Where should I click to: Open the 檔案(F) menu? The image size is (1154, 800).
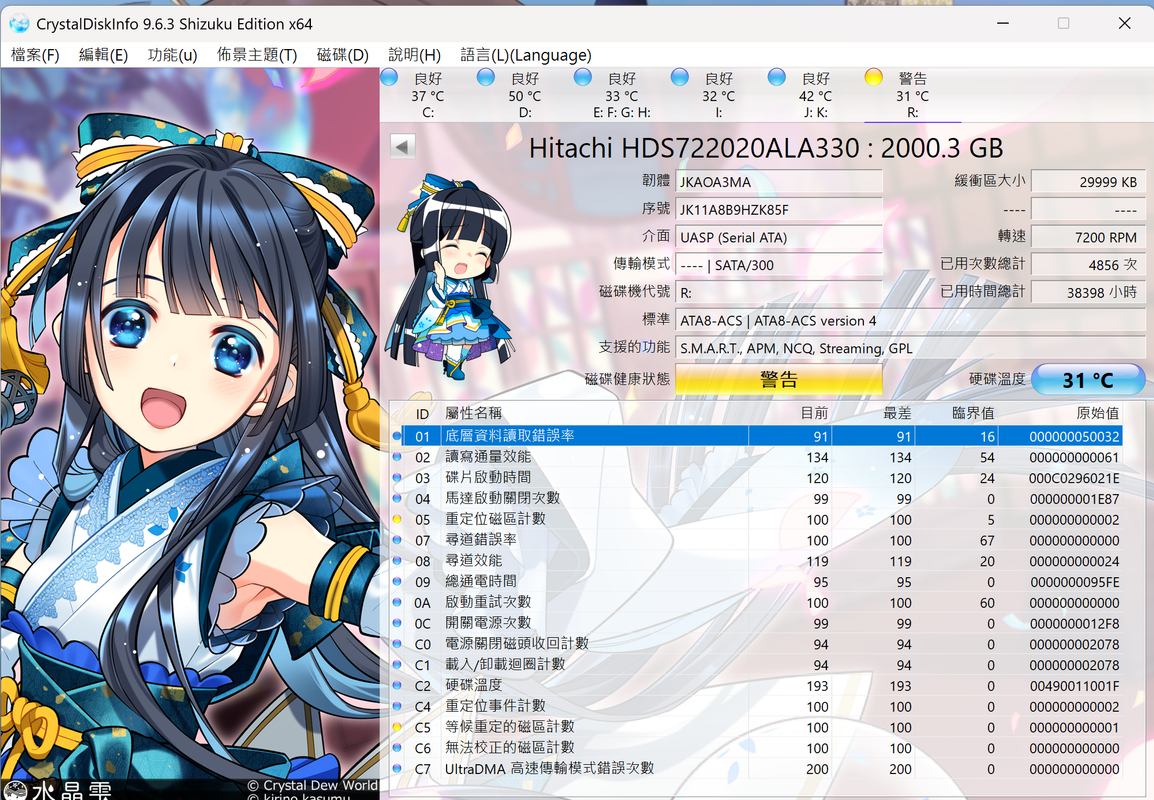35,55
